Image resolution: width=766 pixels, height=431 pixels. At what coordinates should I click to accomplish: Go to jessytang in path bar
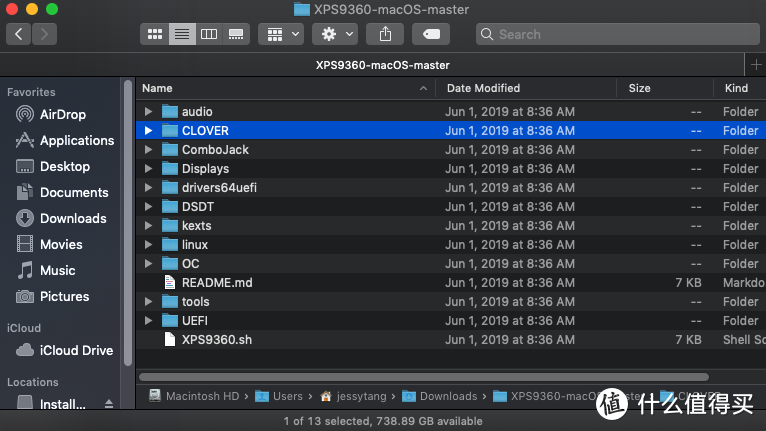(353, 396)
